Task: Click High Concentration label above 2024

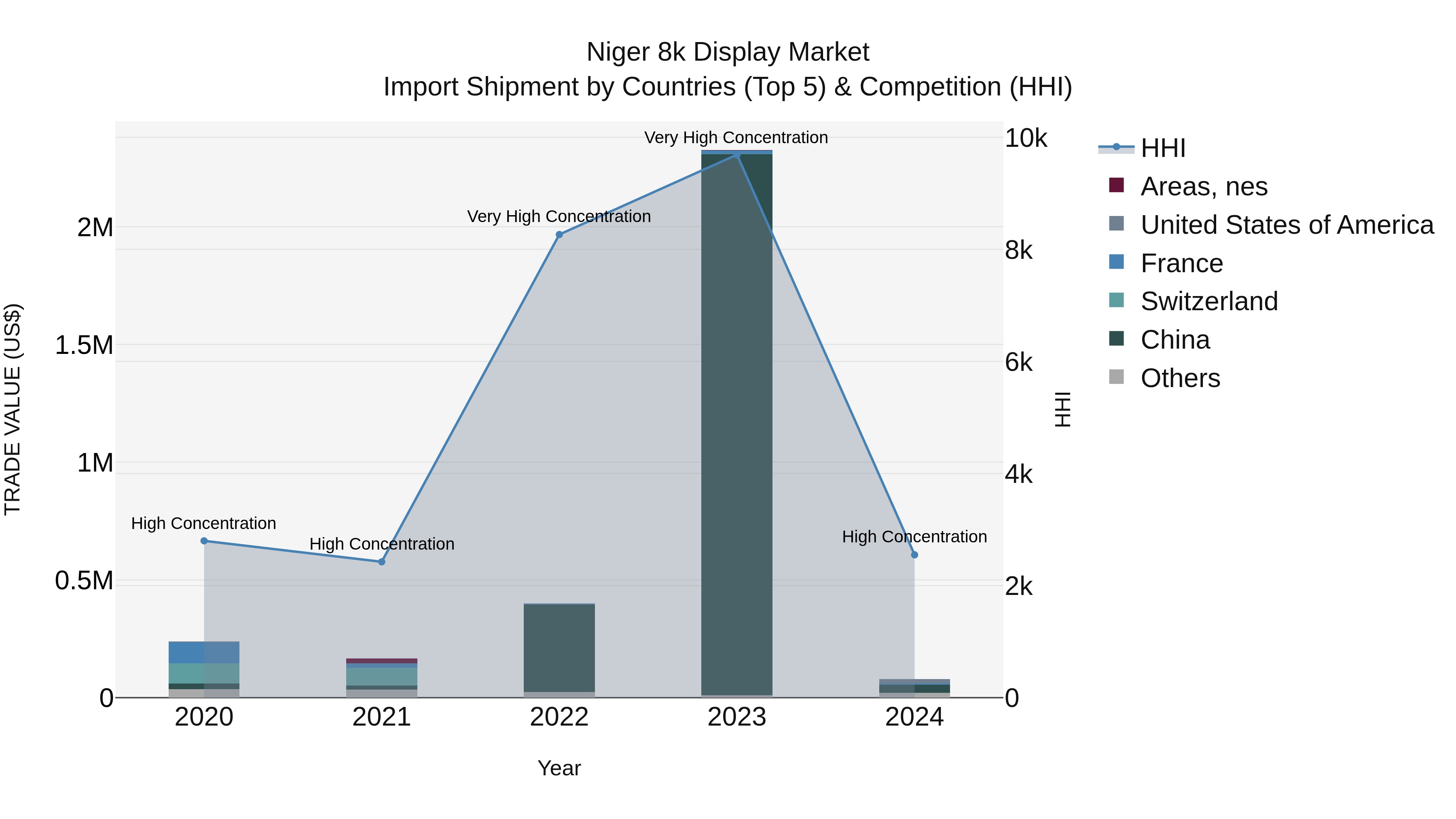Action: (914, 536)
